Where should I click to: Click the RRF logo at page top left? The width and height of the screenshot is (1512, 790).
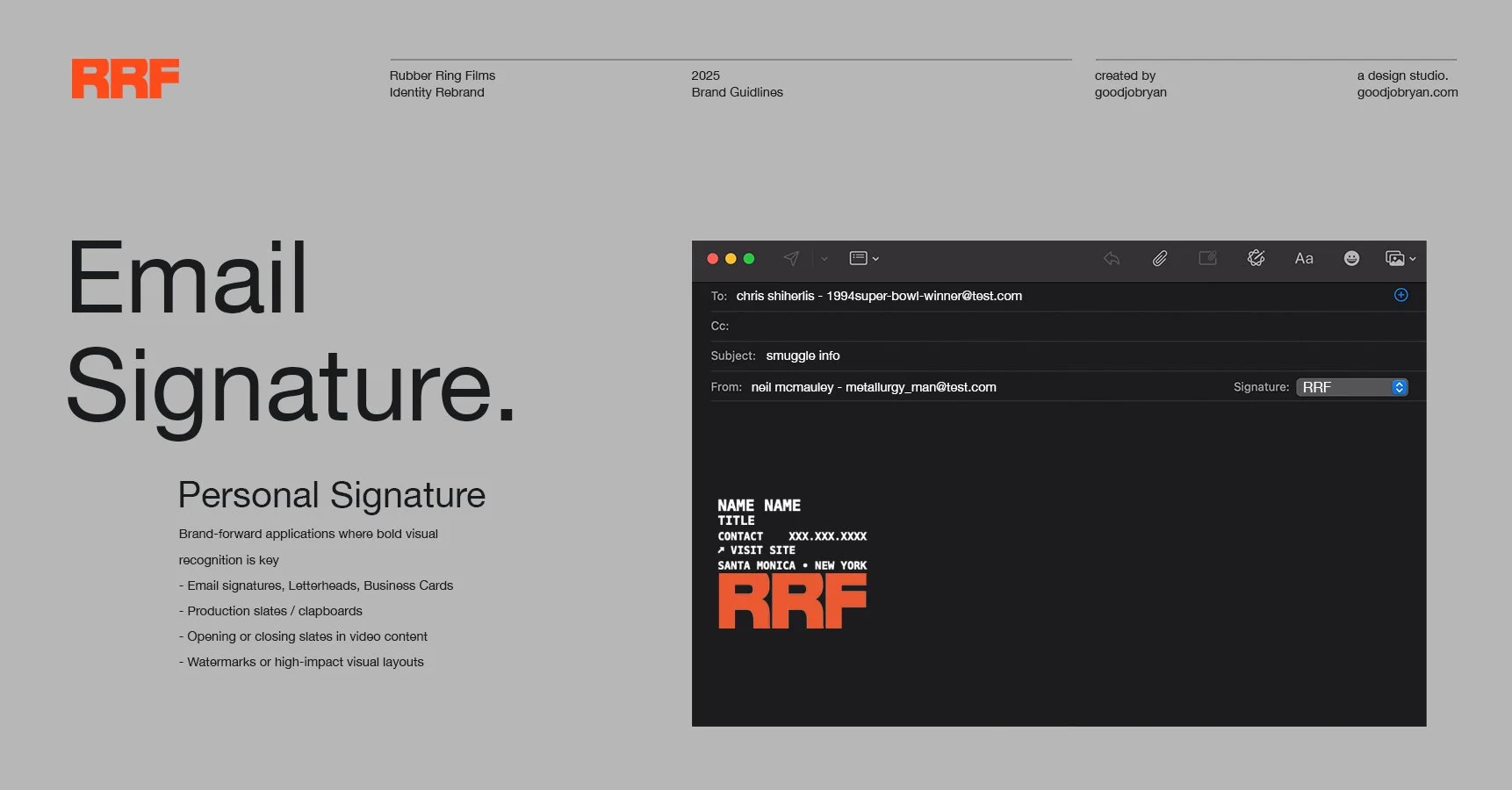coord(126,78)
